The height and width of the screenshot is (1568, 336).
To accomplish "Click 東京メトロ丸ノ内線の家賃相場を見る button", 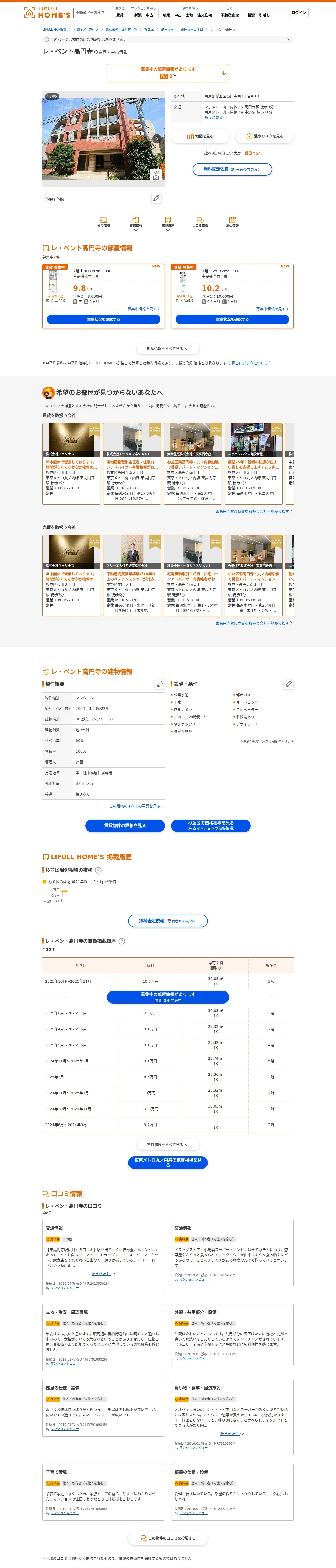I will [168, 1163].
